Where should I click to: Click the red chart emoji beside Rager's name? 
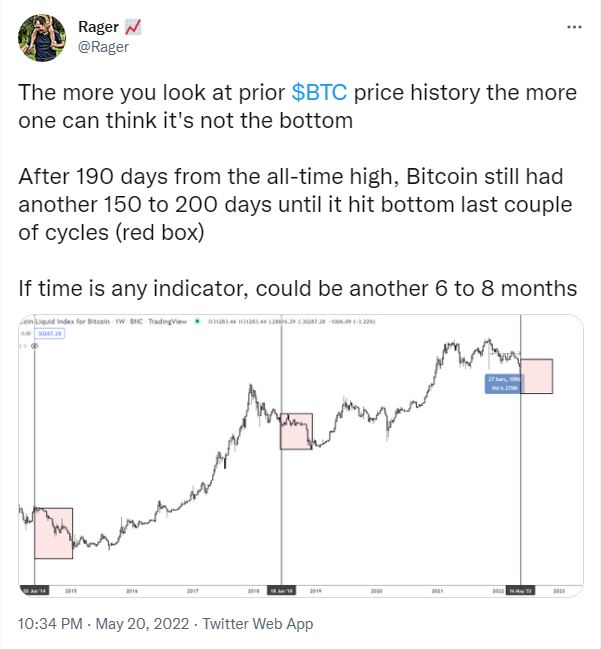coord(133,27)
